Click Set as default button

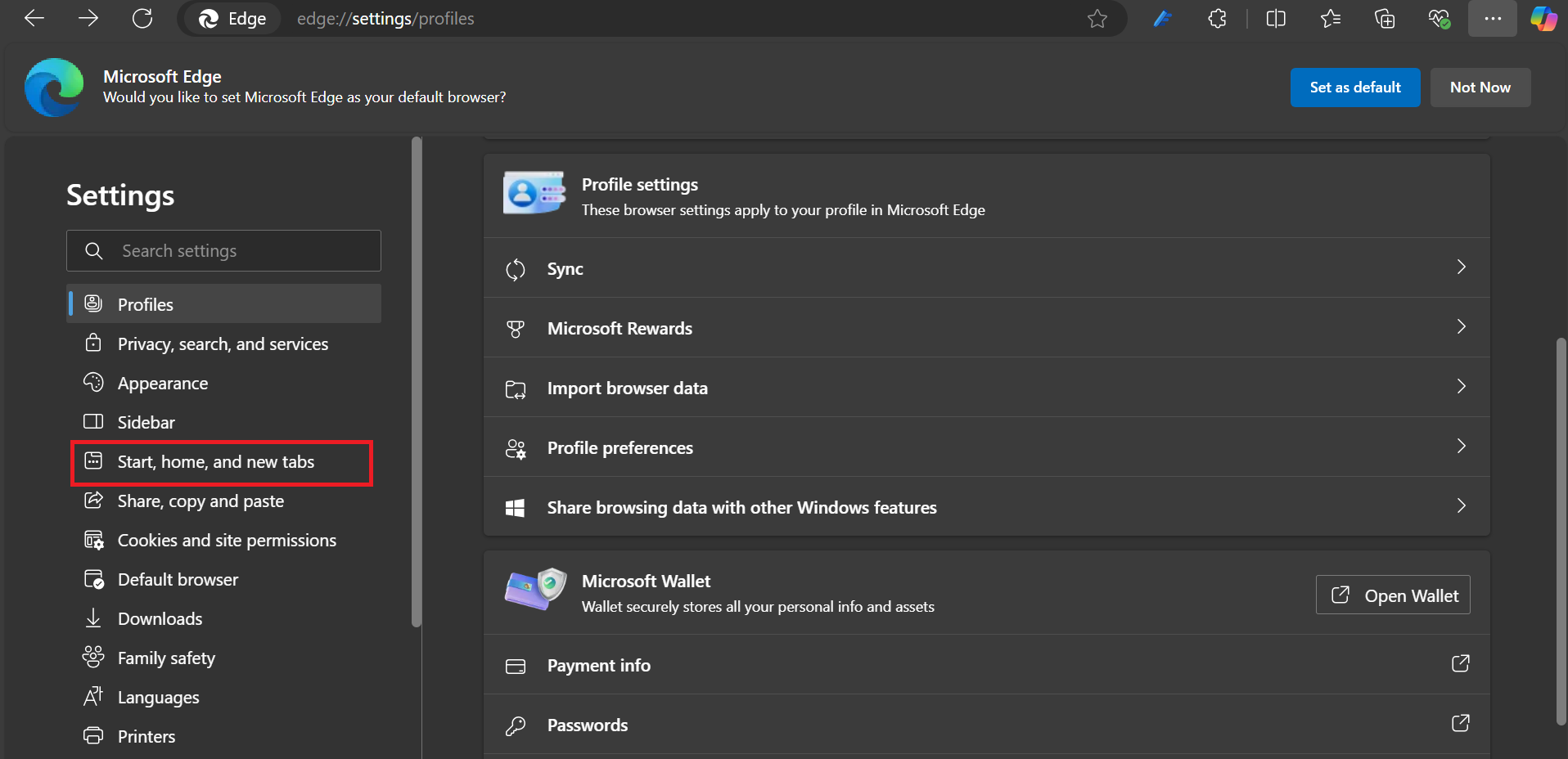point(1355,88)
